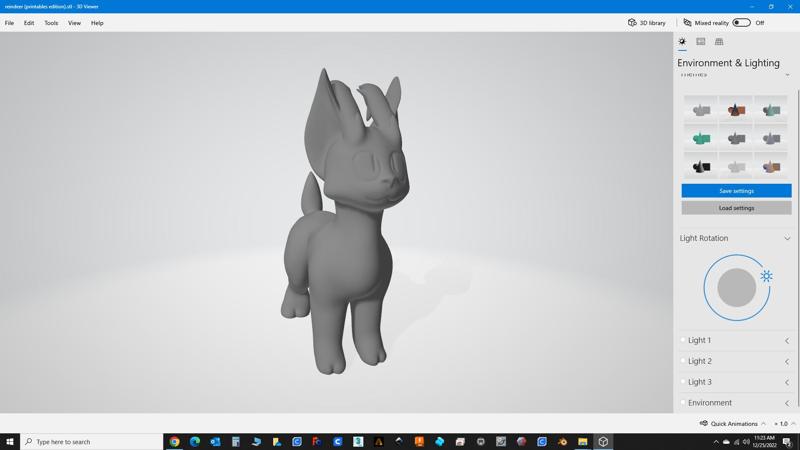Screen dimensions: 800x450
Task: Select the pale white theme in bottom row
Action: pos(736,166)
